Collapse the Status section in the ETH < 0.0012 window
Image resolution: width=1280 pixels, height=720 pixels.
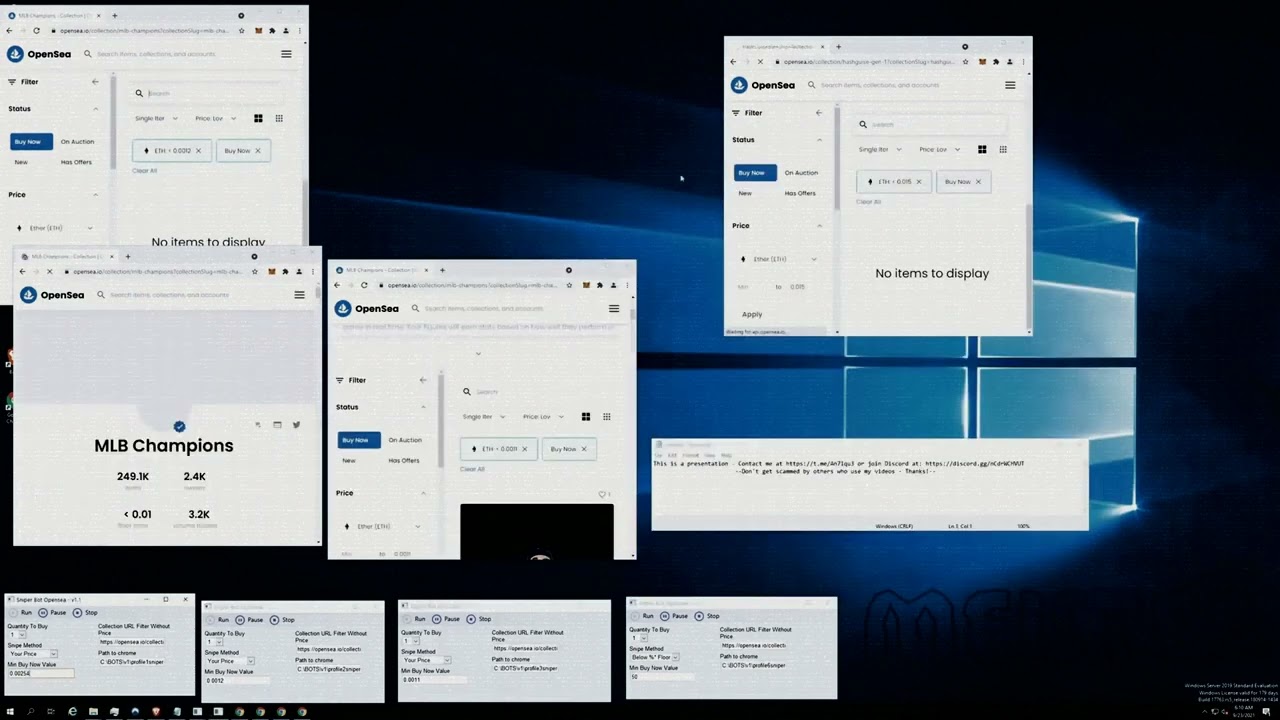[x=96, y=109]
